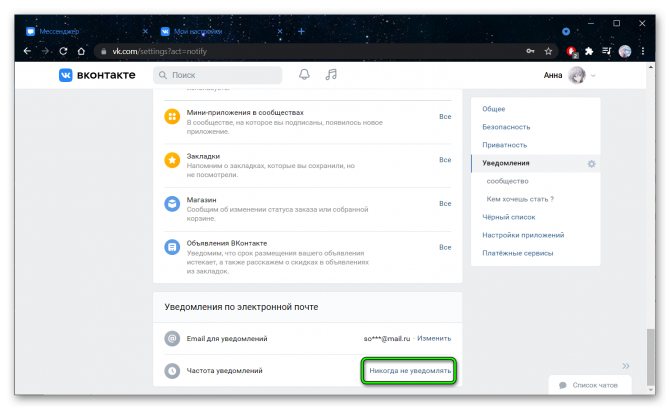Open the Никогда не уведомлять frequency dropdown
Image resolution: width=670 pixels, height=410 pixels.
[409, 371]
